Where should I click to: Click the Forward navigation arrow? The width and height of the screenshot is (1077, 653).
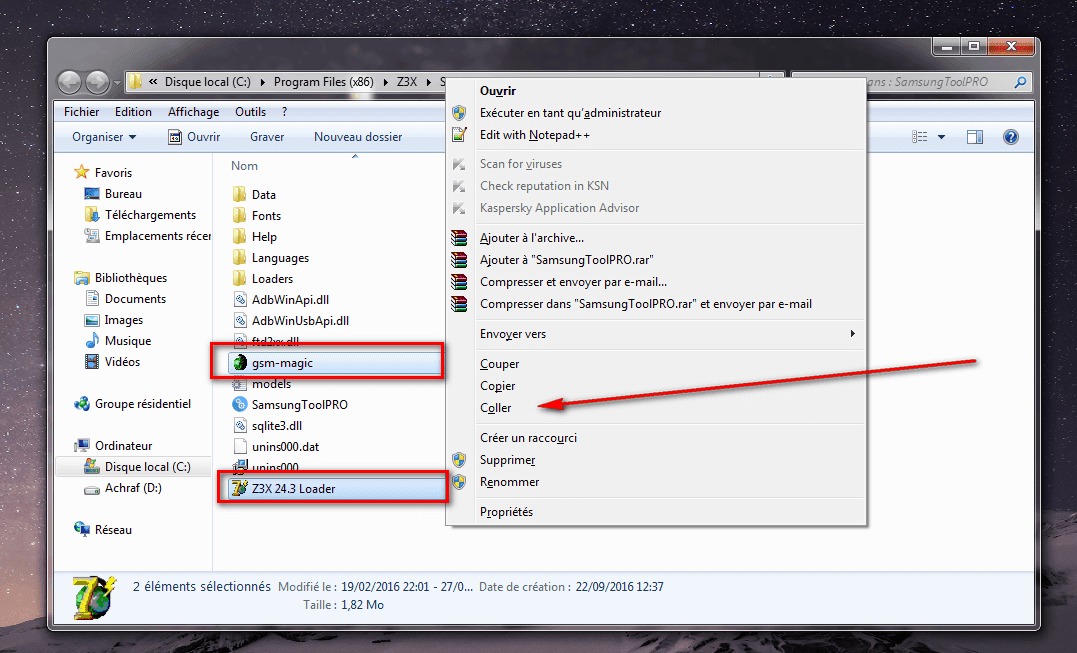pyautogui.click(x=98, y=82)
